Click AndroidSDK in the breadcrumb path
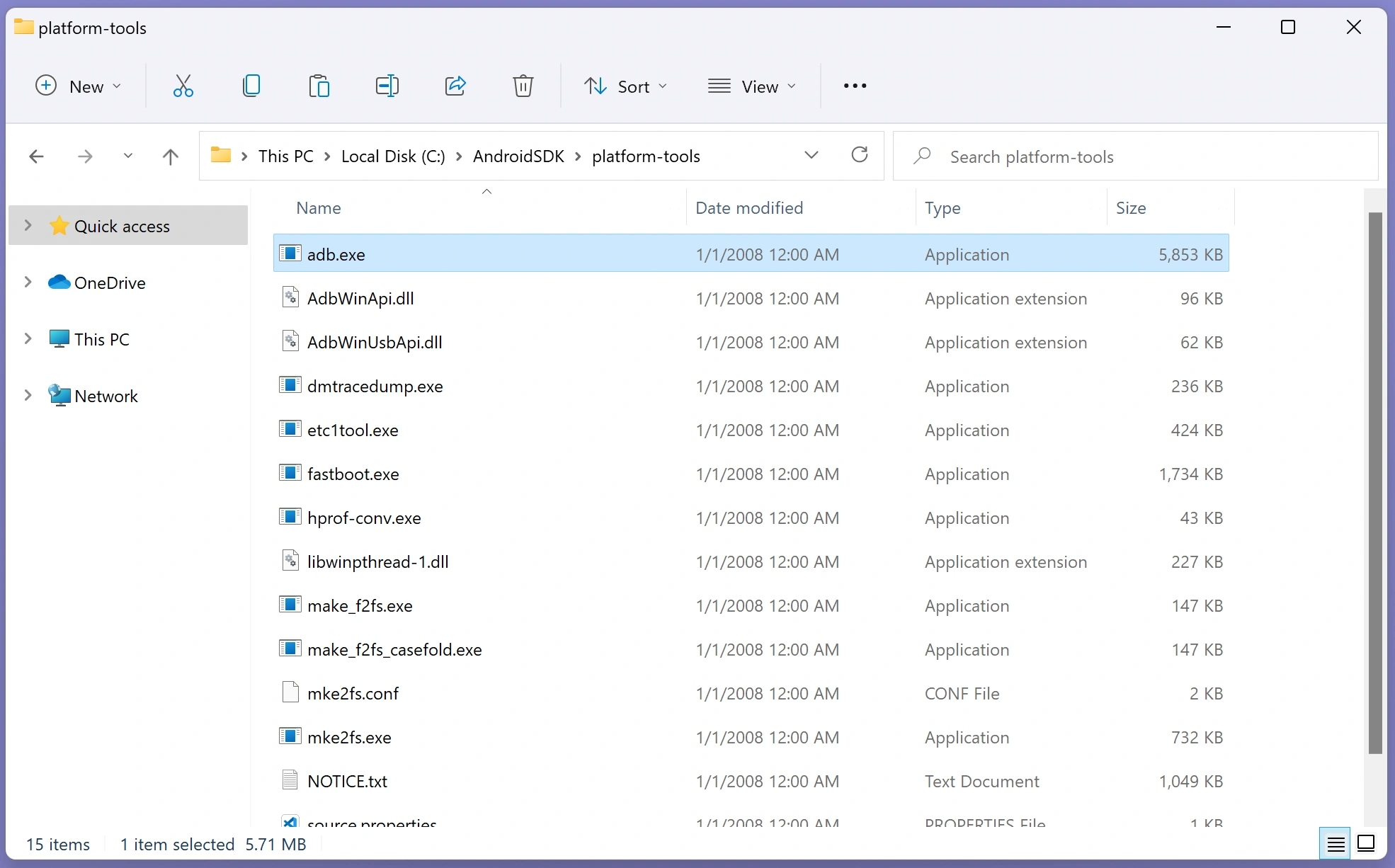Image resolution: width=1395 pixels, height=868 pixels. [518, 156]
